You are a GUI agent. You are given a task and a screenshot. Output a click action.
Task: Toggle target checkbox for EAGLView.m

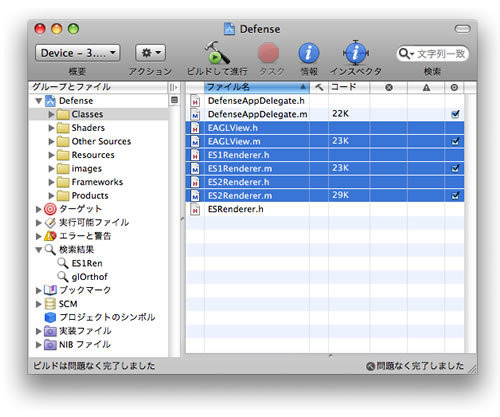click(x=455, y=141)
